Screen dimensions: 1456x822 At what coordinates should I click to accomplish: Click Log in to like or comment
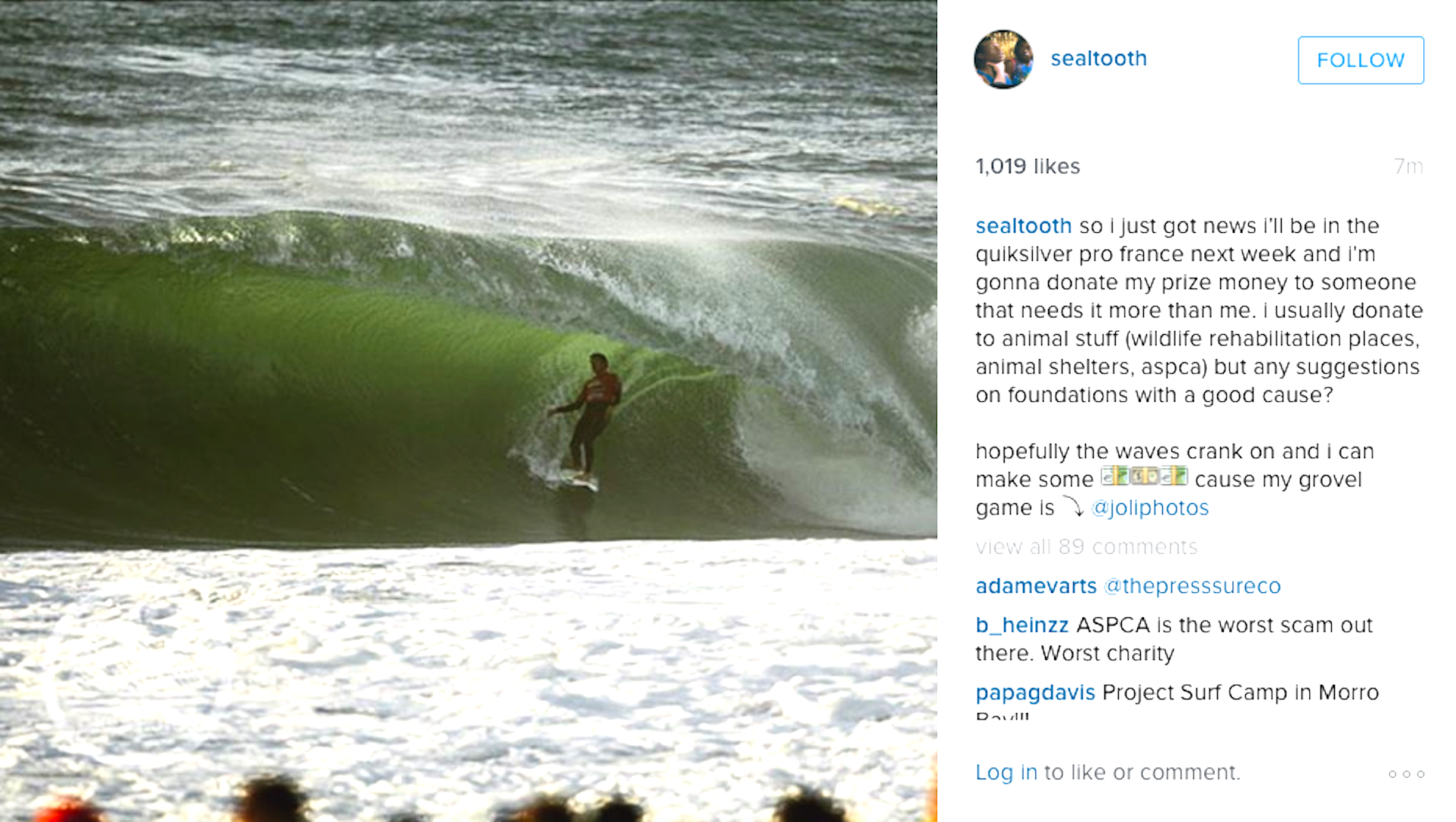[1006, 773]
